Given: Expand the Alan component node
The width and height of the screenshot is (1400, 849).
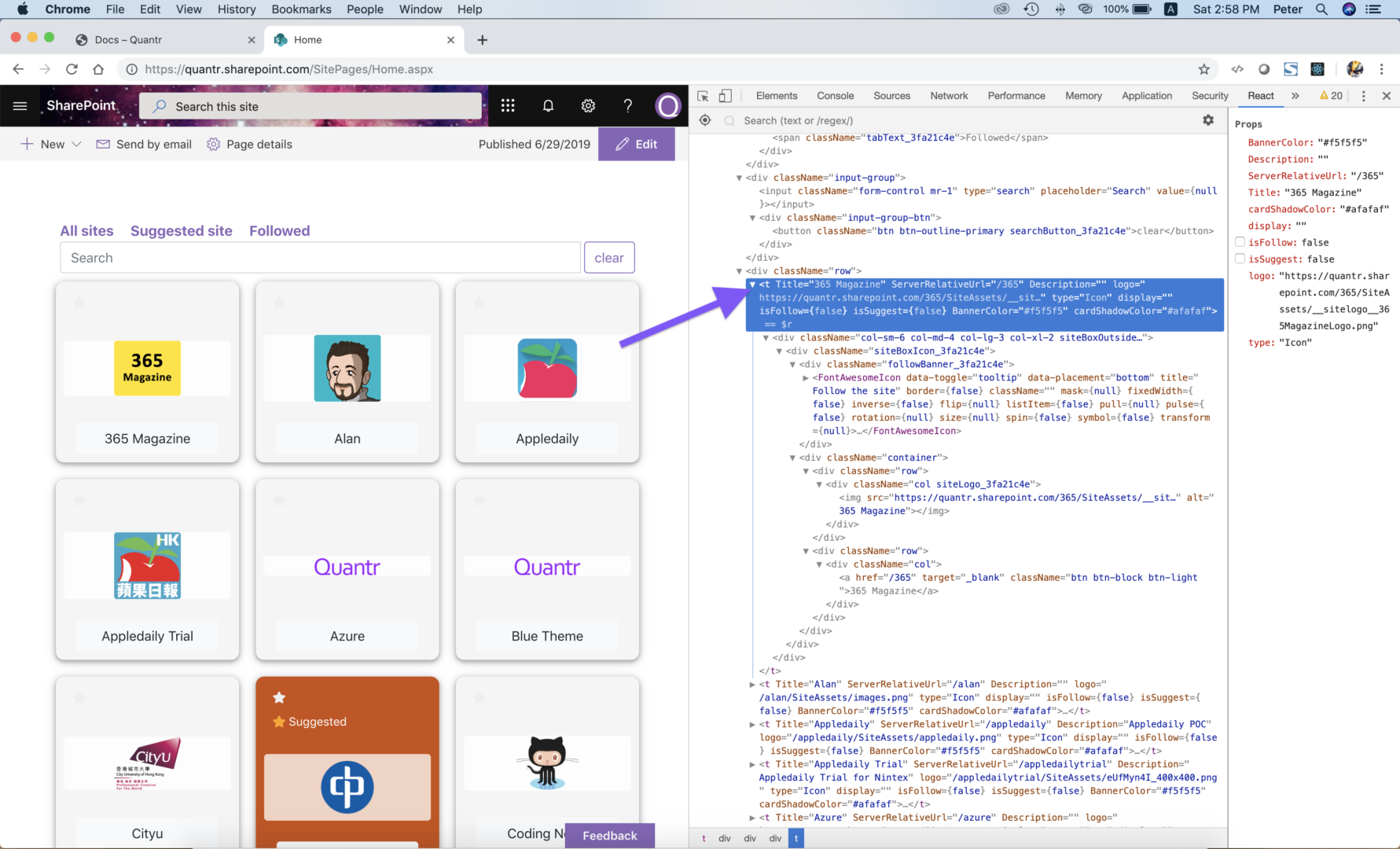Looking at the screenshot, I should point(751,684).
